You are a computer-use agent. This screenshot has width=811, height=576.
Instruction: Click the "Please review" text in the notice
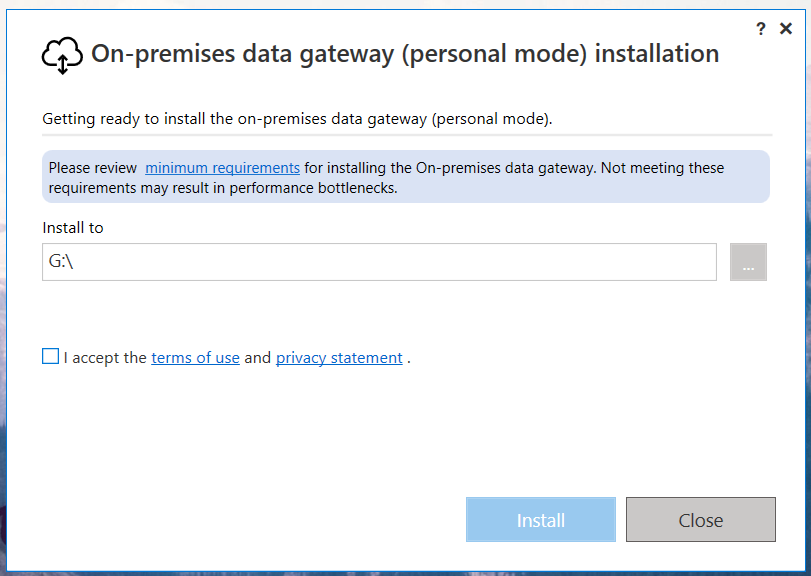click(x=93, y=168)
